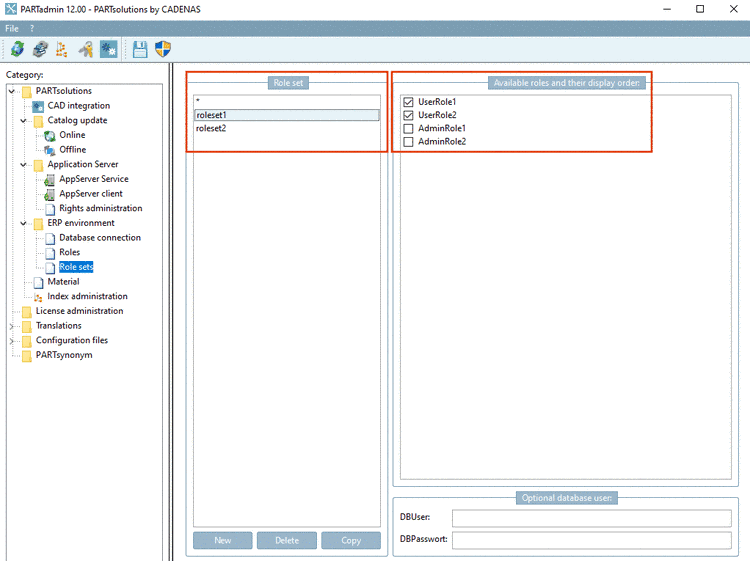Image resolution: width=750 pixels, height=561 pixels.
Task: Uncheck the UserRole2 checkbox
Action: (408, 115)
